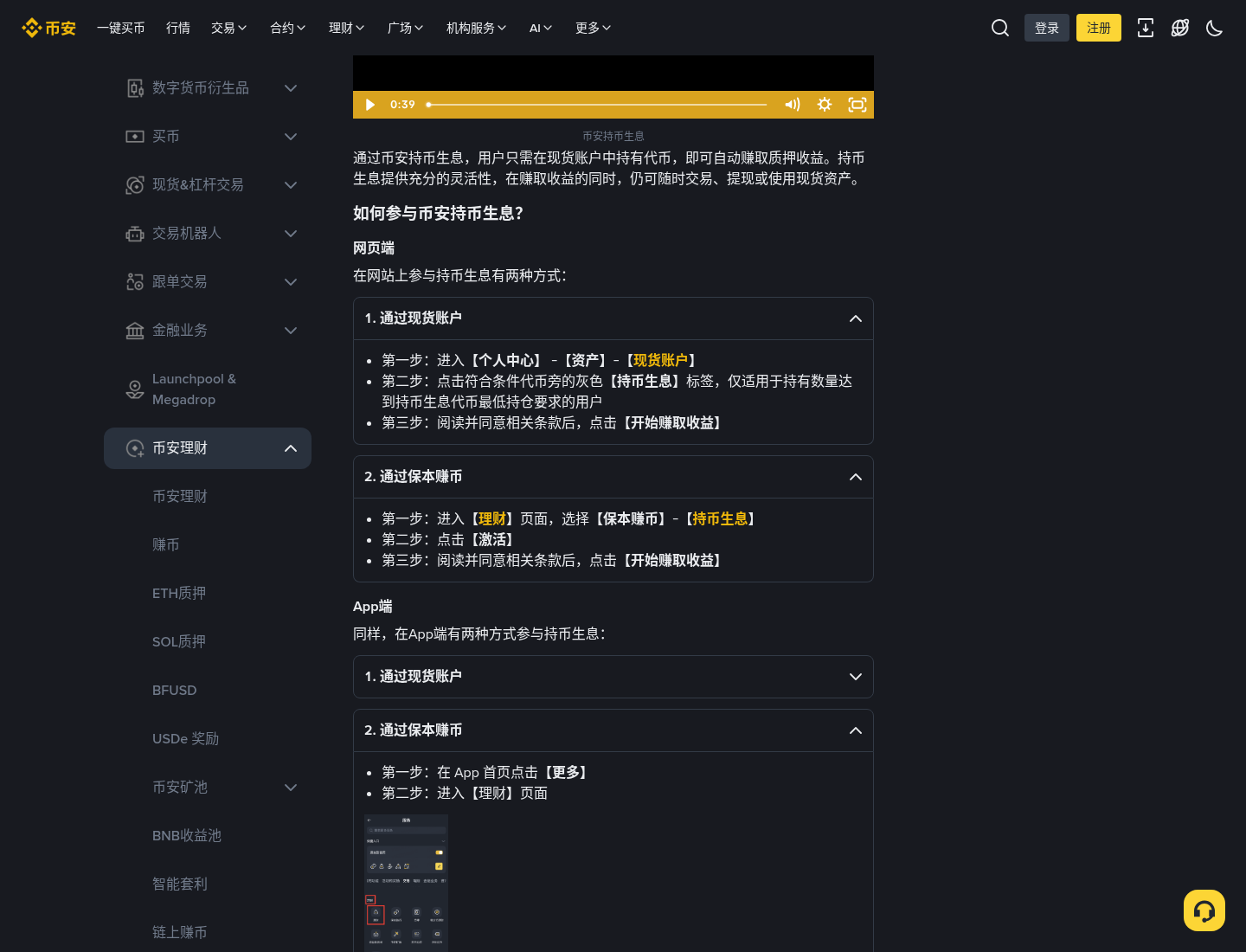
Task: Collapse the 币安理财 sidebar section chevron
Action: (291, 448)
